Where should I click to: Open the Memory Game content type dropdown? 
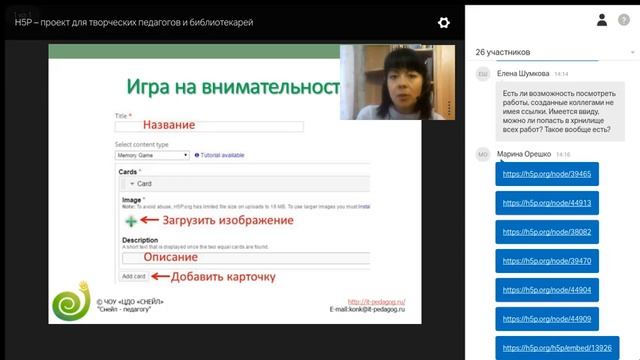tap(152, 155)
